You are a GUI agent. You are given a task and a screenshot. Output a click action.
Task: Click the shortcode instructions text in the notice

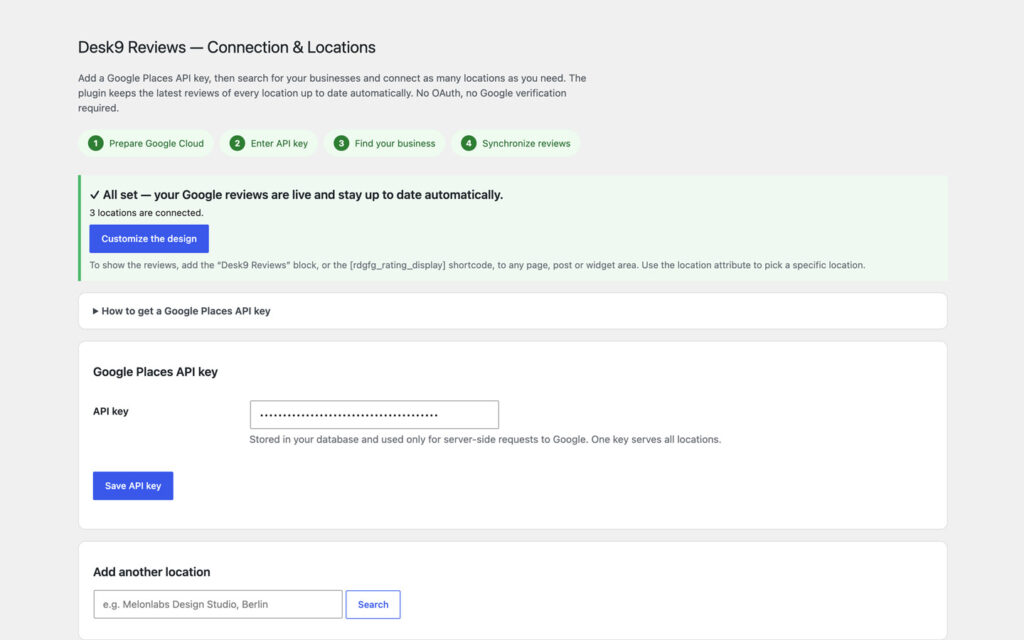click(x=477, y=265)
